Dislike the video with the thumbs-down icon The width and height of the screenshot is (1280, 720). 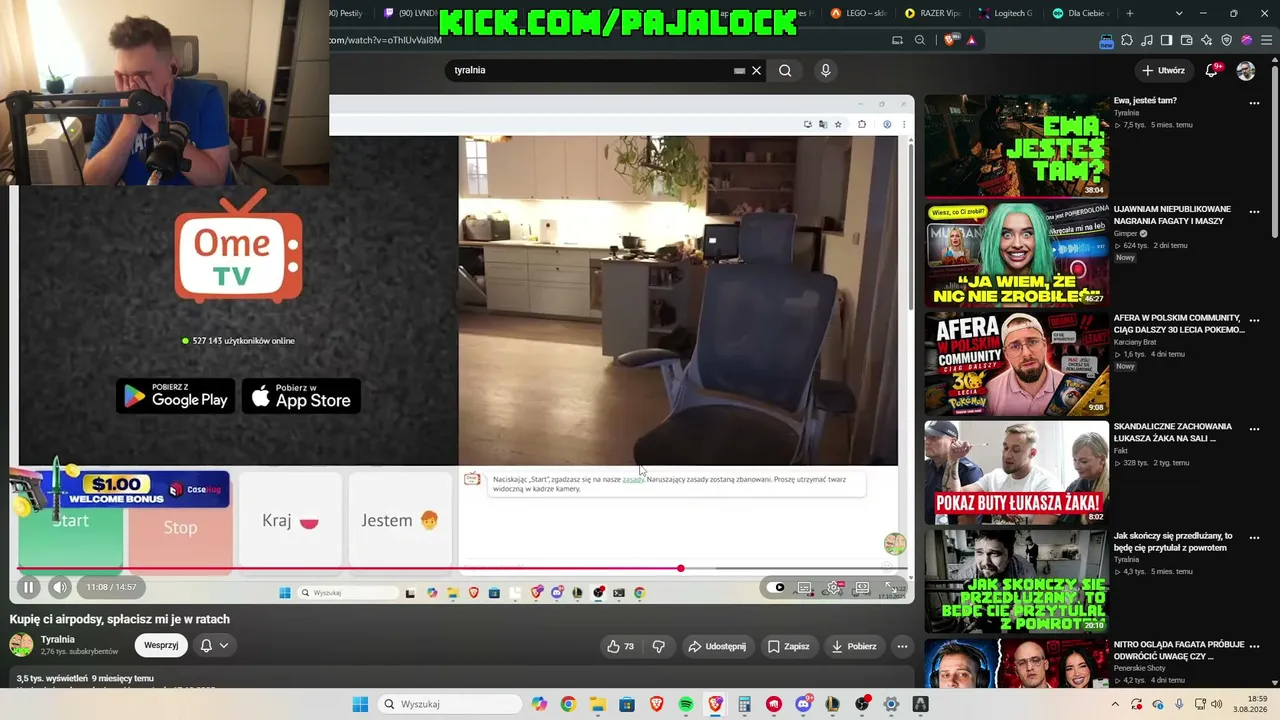(x=658, y=646)
